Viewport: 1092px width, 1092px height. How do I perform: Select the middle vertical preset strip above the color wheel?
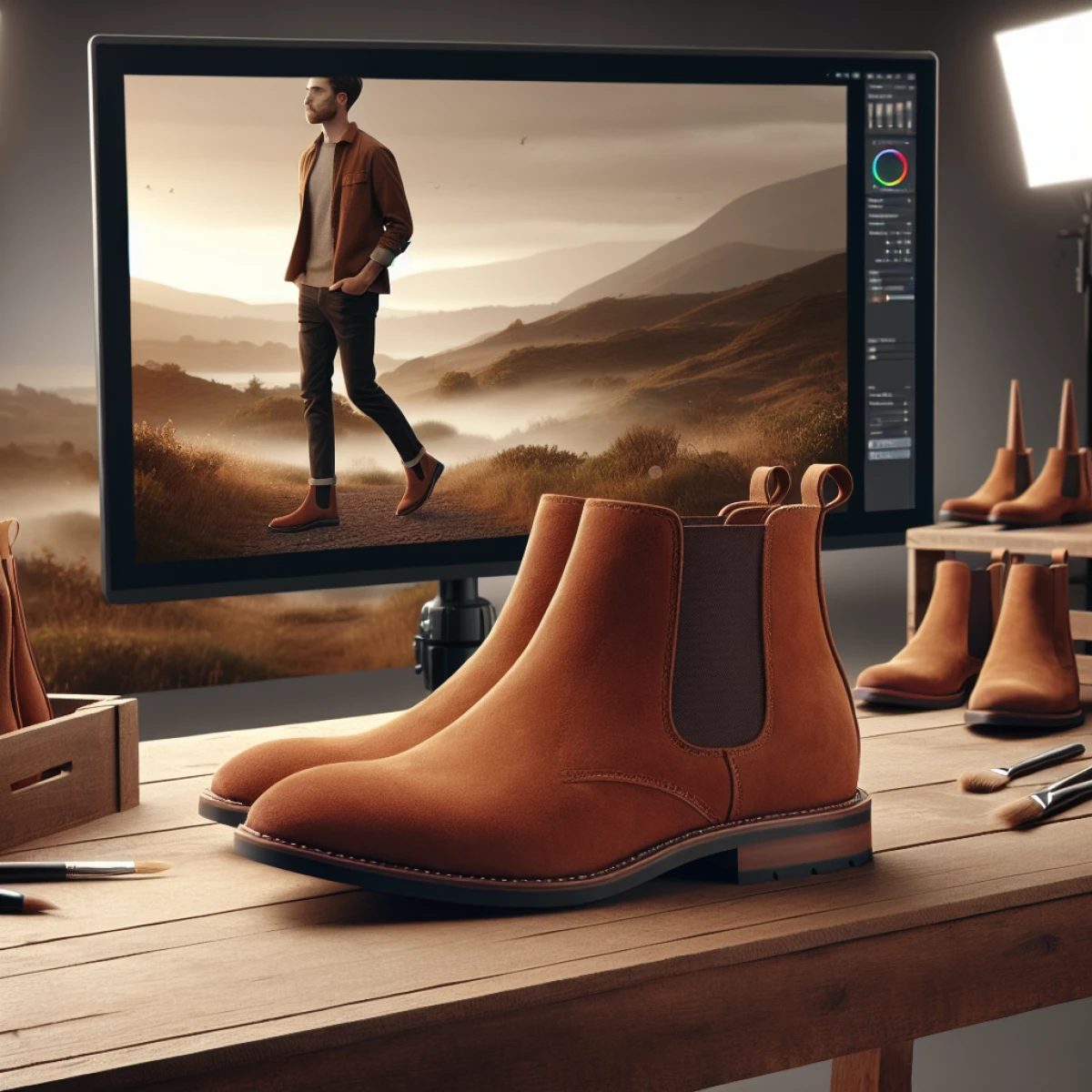click(x=890, y=115)
